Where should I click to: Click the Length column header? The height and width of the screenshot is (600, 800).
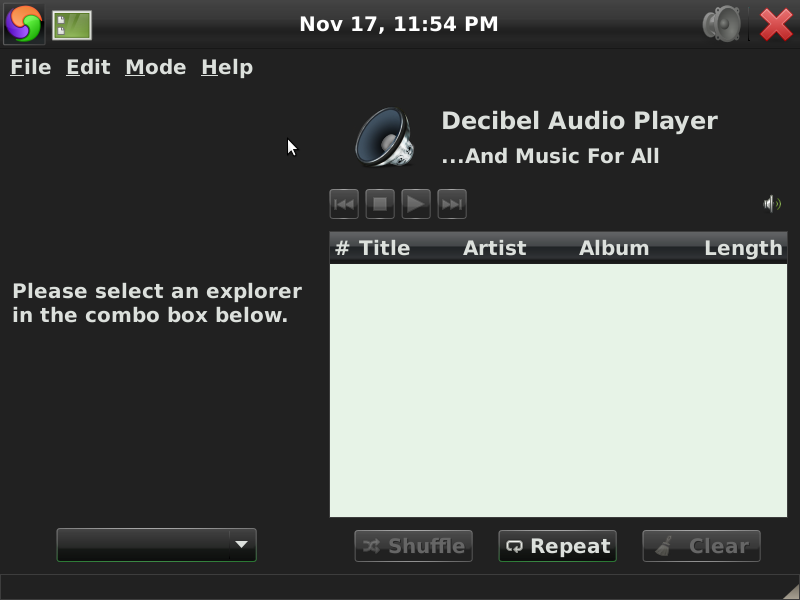coord(743,248)
